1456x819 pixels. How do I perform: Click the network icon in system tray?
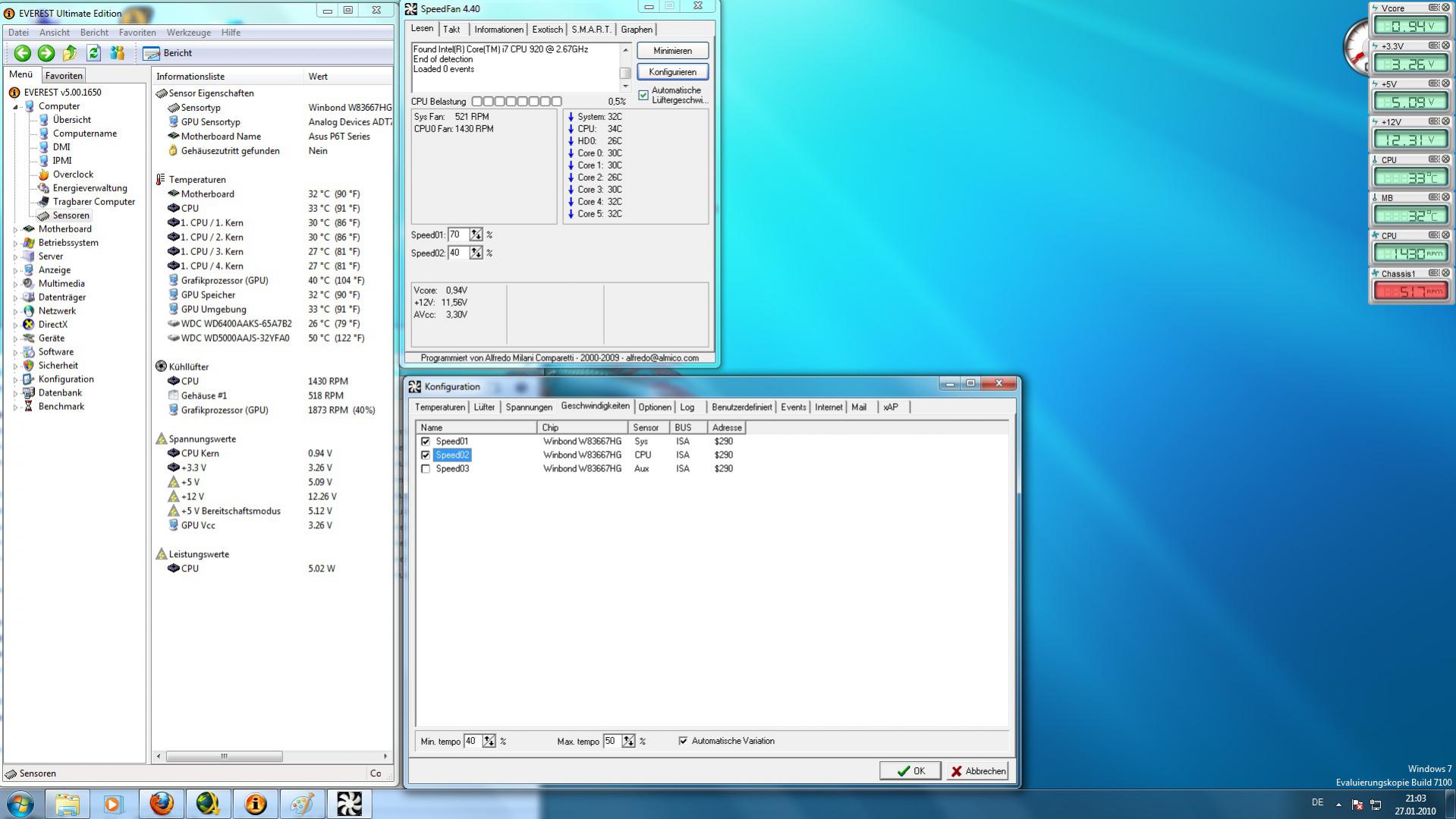pos(1375,805)
